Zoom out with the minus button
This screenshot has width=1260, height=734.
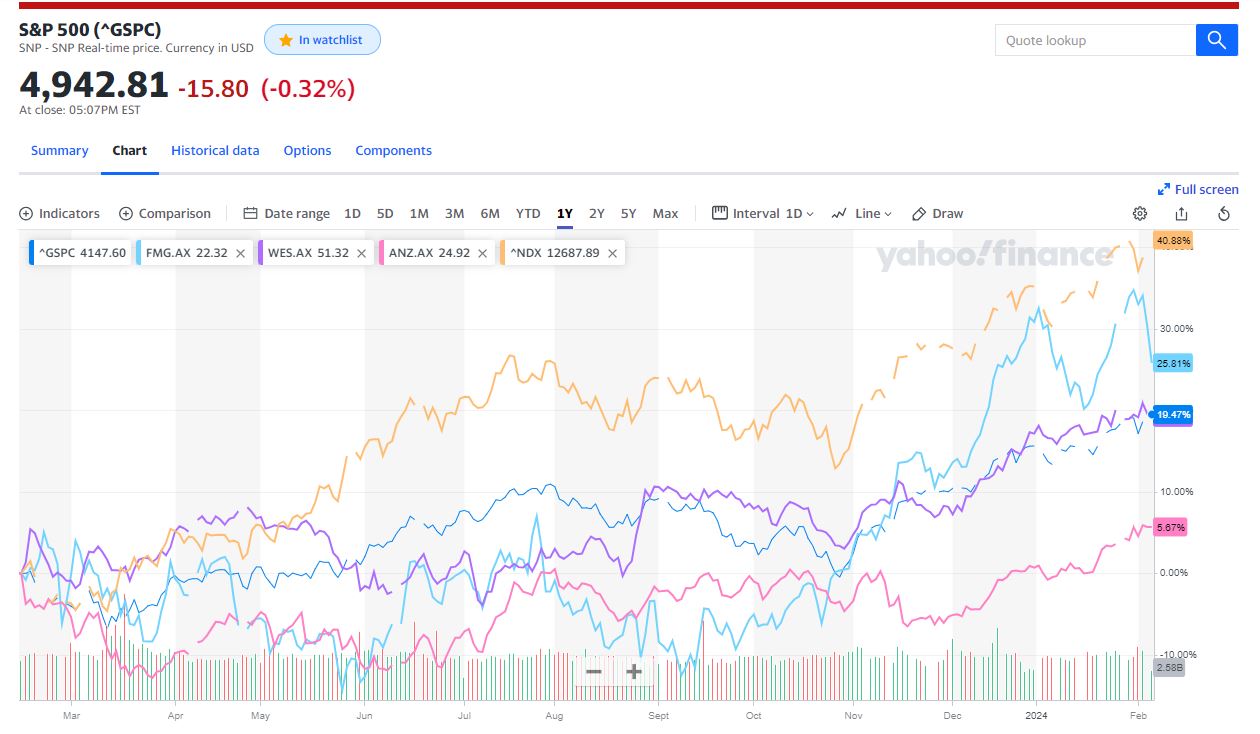coord(593,671)
